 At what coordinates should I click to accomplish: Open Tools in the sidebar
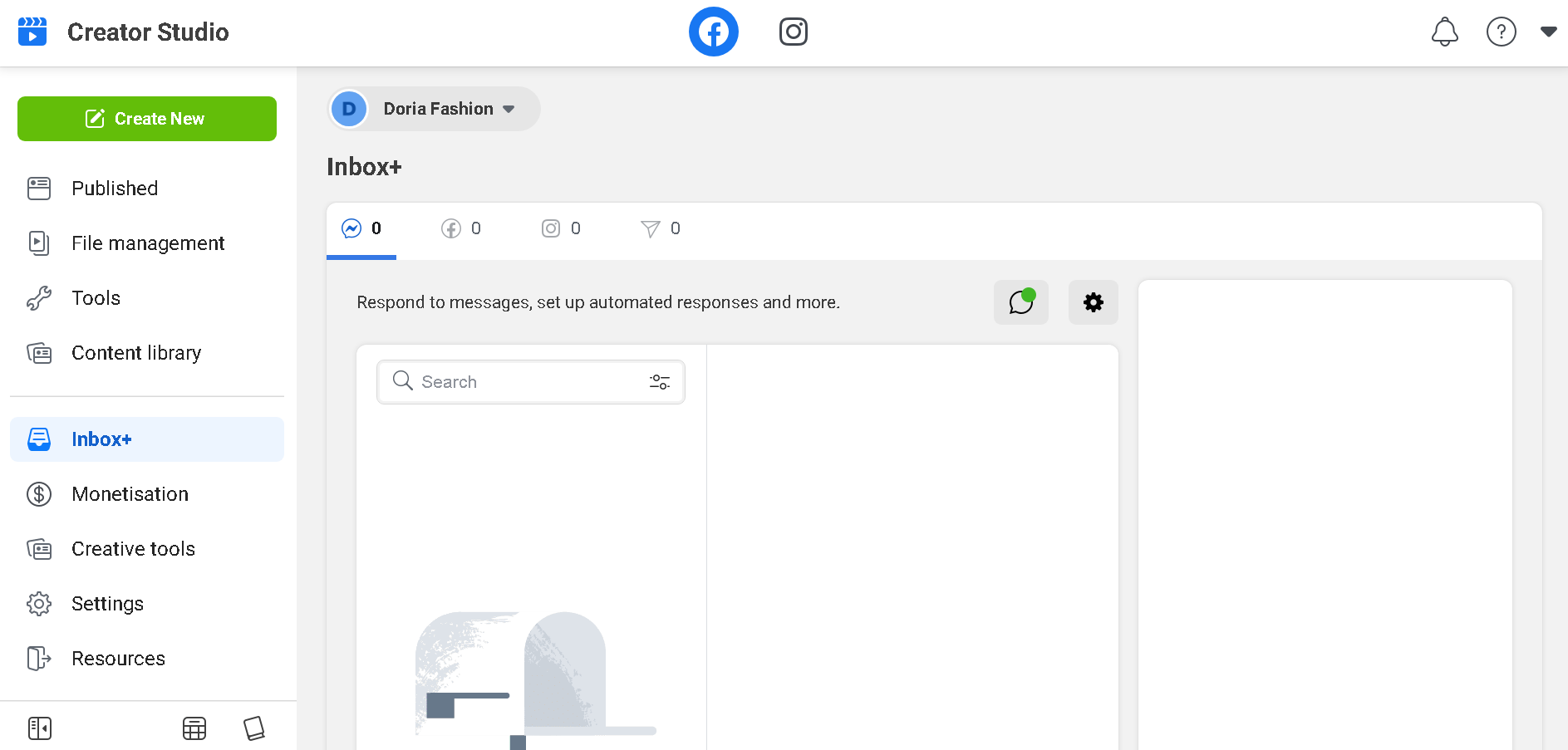pyautogui.click(x=147, y=298)
